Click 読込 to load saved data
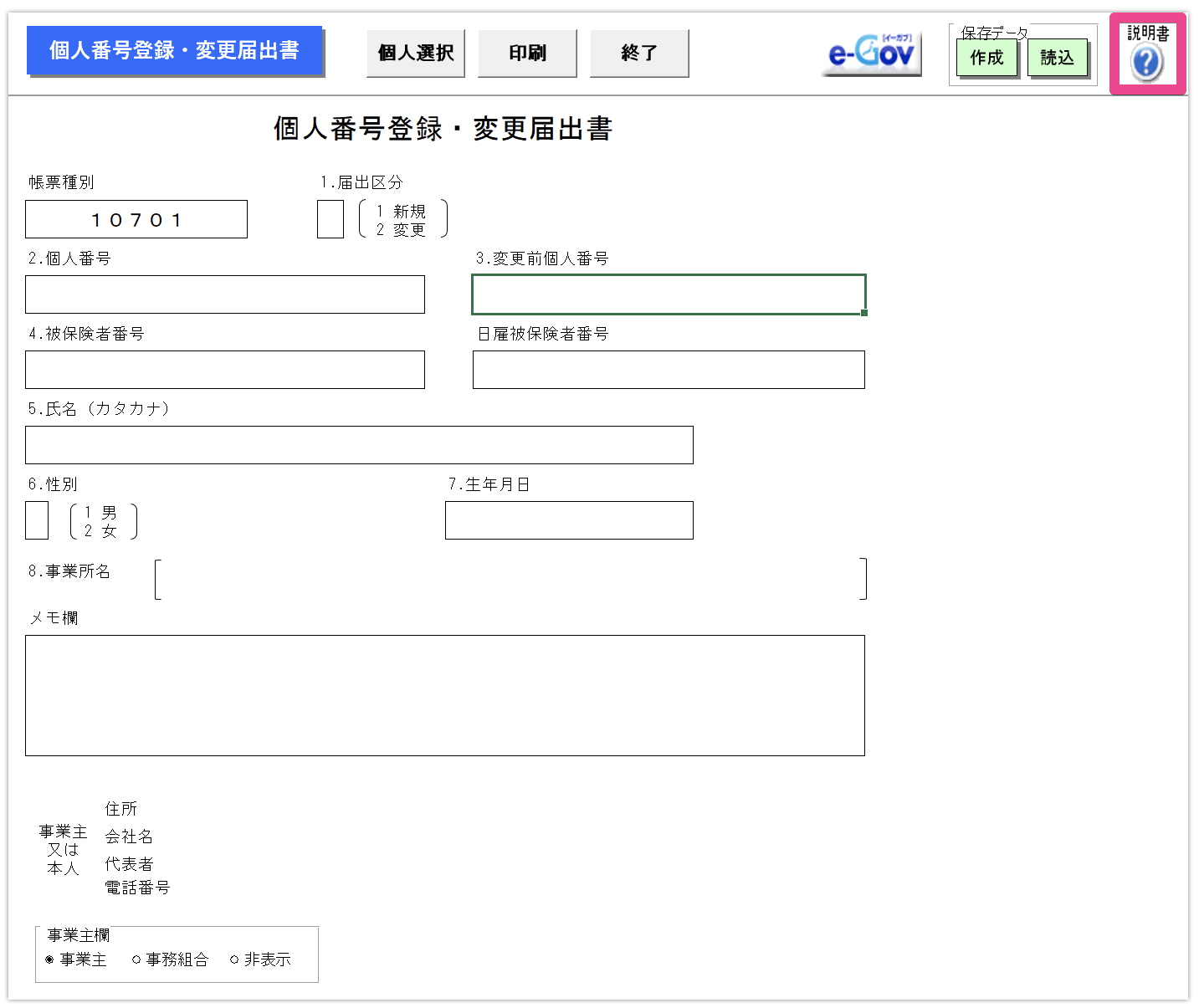Screen dimensions: 1199x1008 pyautogui.click(x=1058, y=58)
